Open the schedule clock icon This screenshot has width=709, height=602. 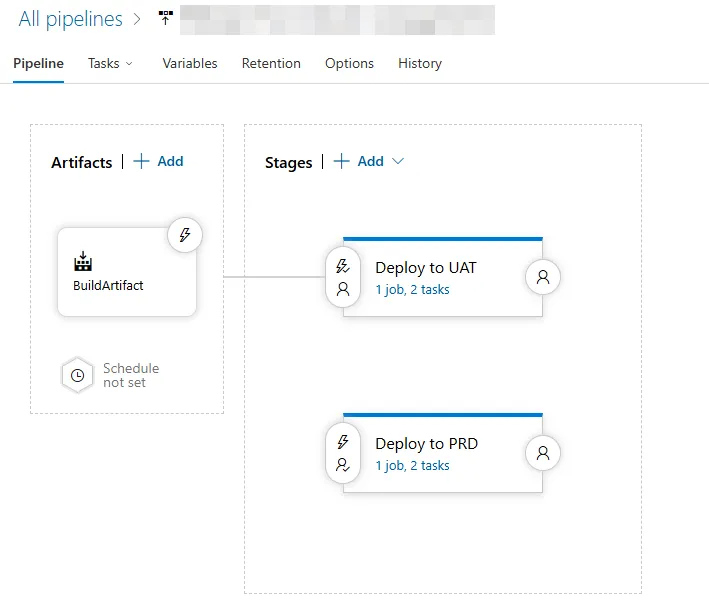78,375
